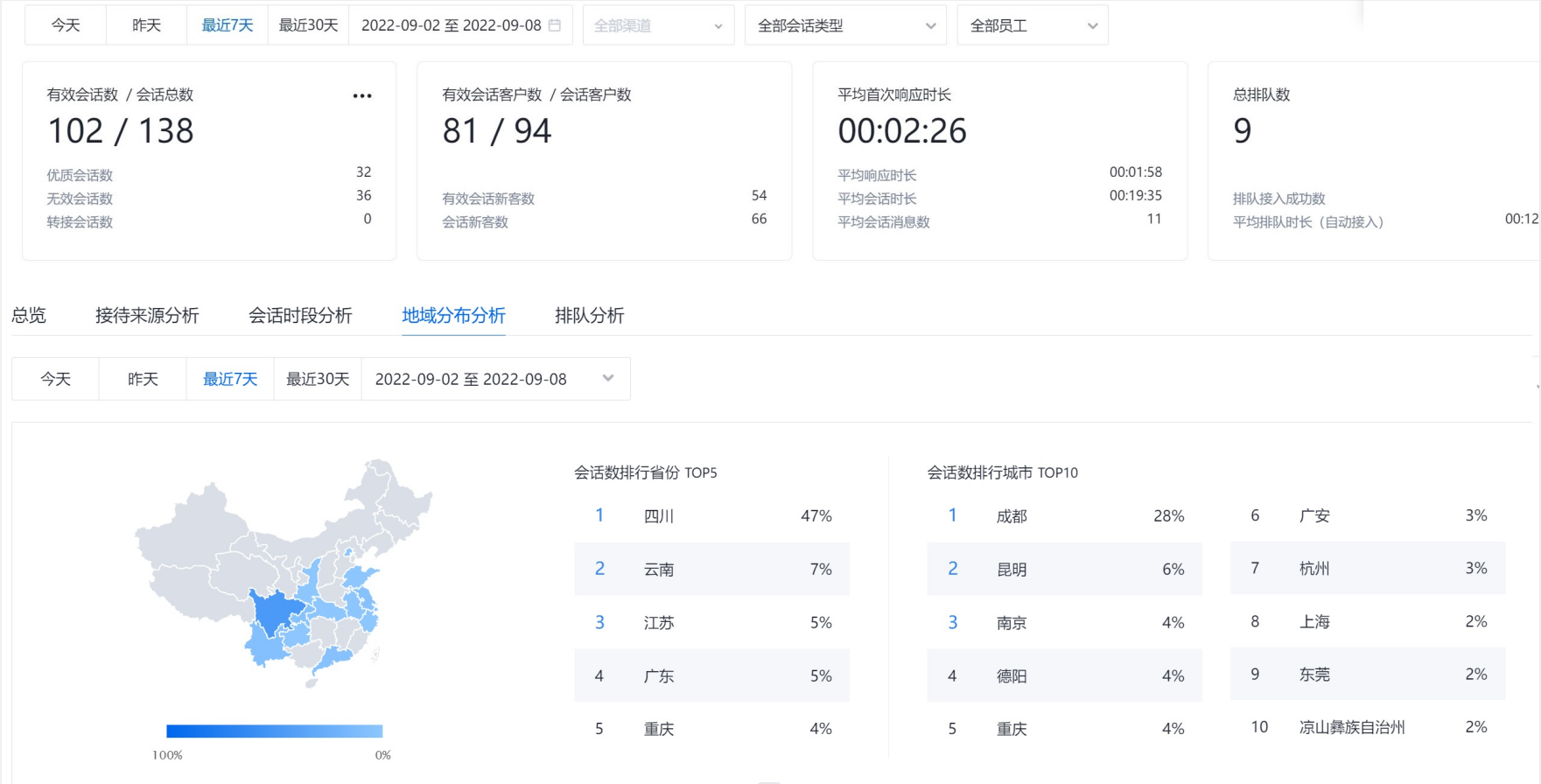Viewport: 1541px width, 784px height.
Task: Select the 凉山彝族自治州 city row
Action: point(1367,727)
